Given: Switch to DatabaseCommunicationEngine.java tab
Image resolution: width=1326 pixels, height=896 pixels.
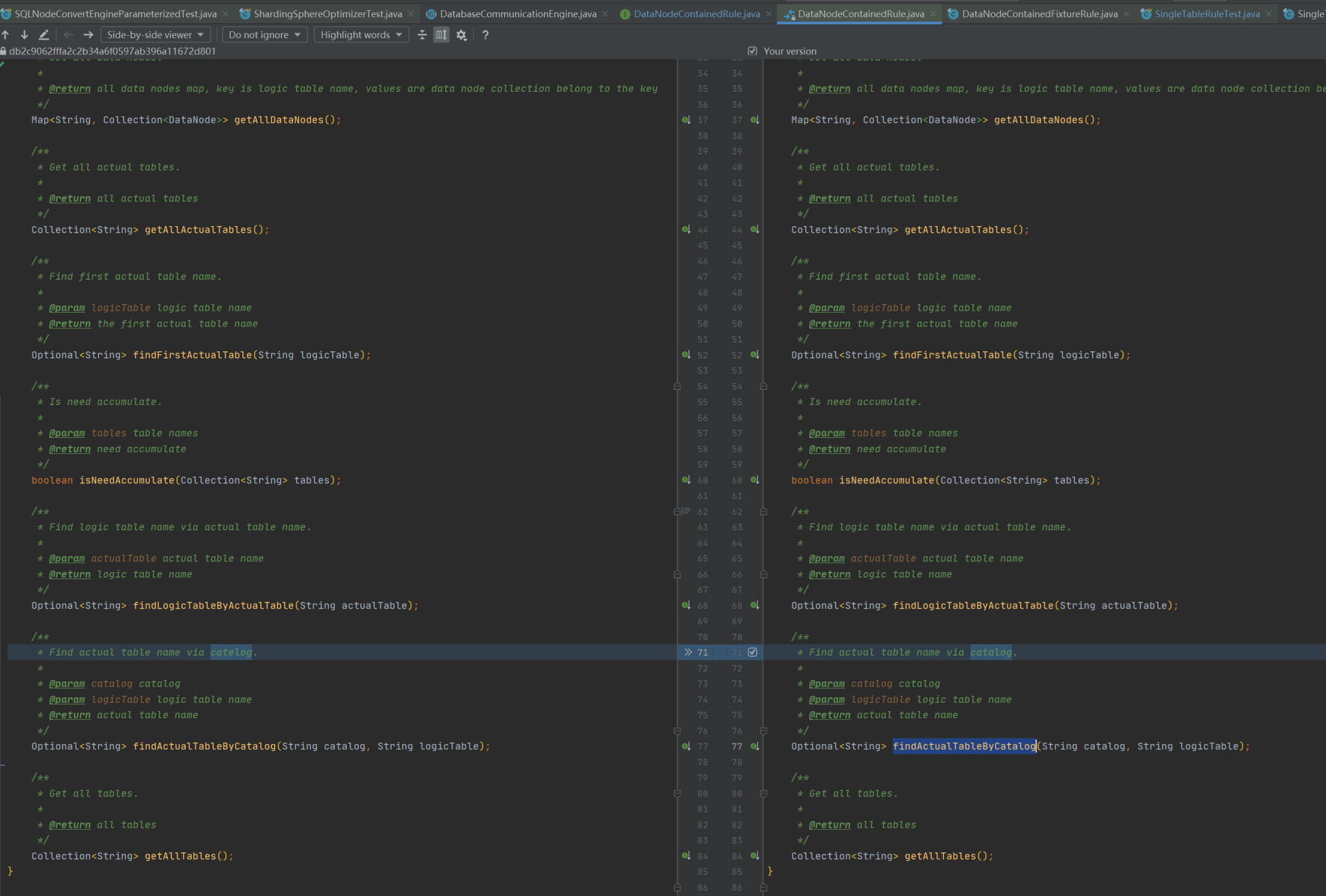Looking at the screenshot, I should pyautogui.click(x=517, y=14).
